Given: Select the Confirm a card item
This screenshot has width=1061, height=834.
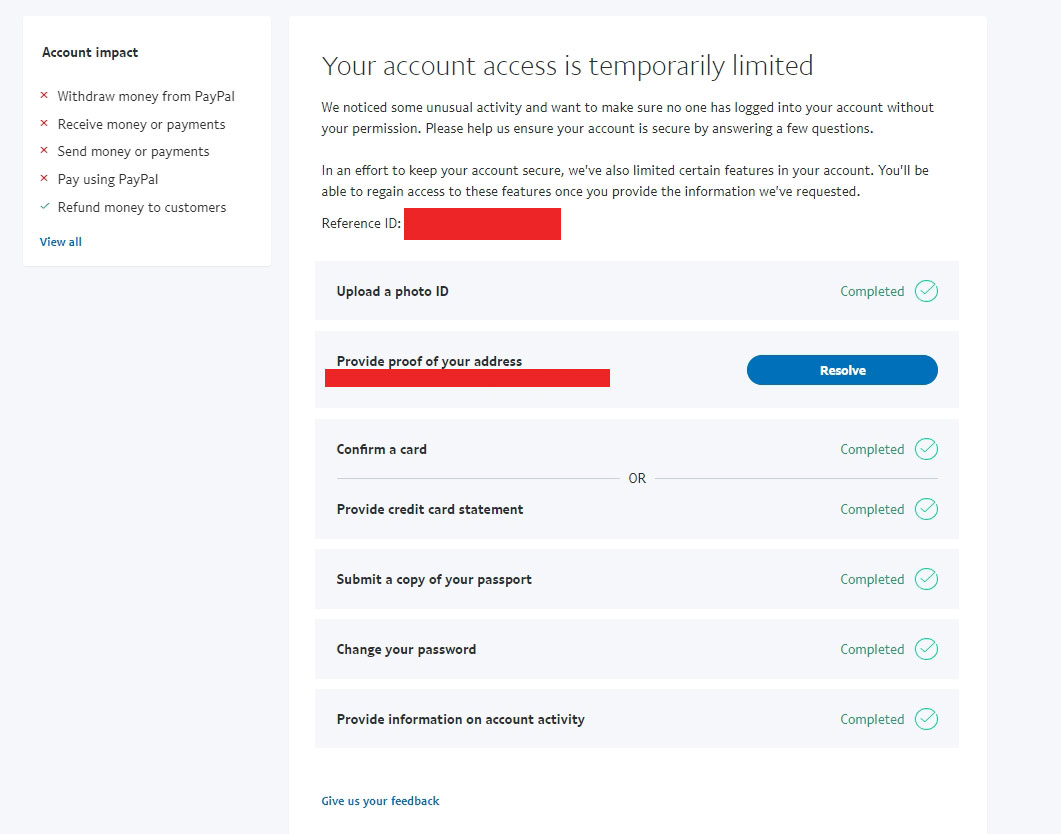Looking at the screenshot, I should pyautogui.click(x=382, y=449).
